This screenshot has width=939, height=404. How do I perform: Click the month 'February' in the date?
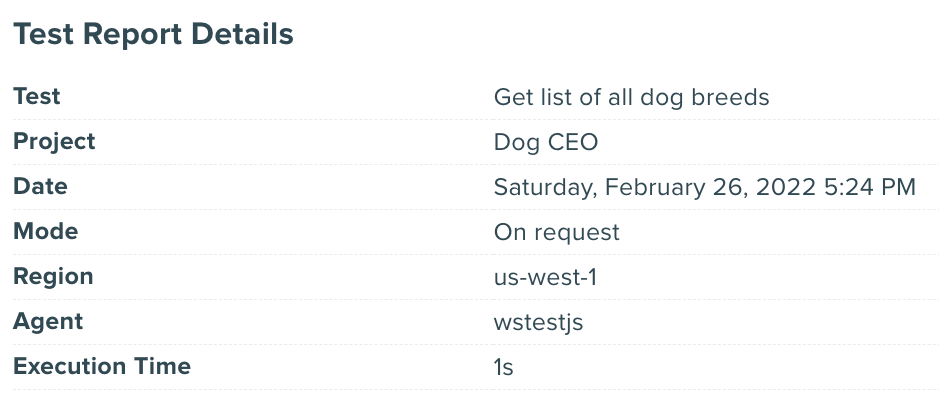coord(655,188)
